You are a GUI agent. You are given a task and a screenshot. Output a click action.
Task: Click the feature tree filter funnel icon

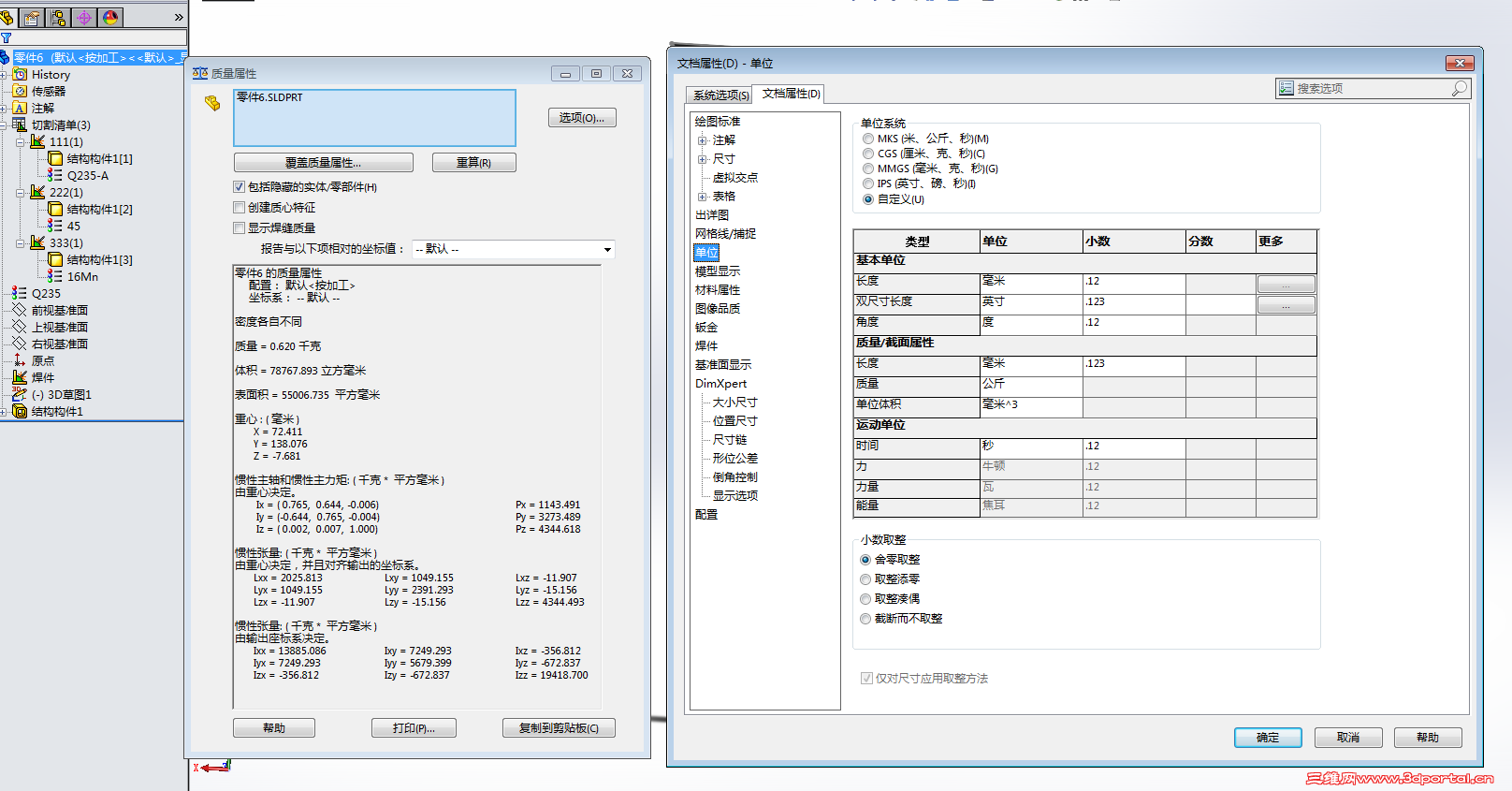6,38
